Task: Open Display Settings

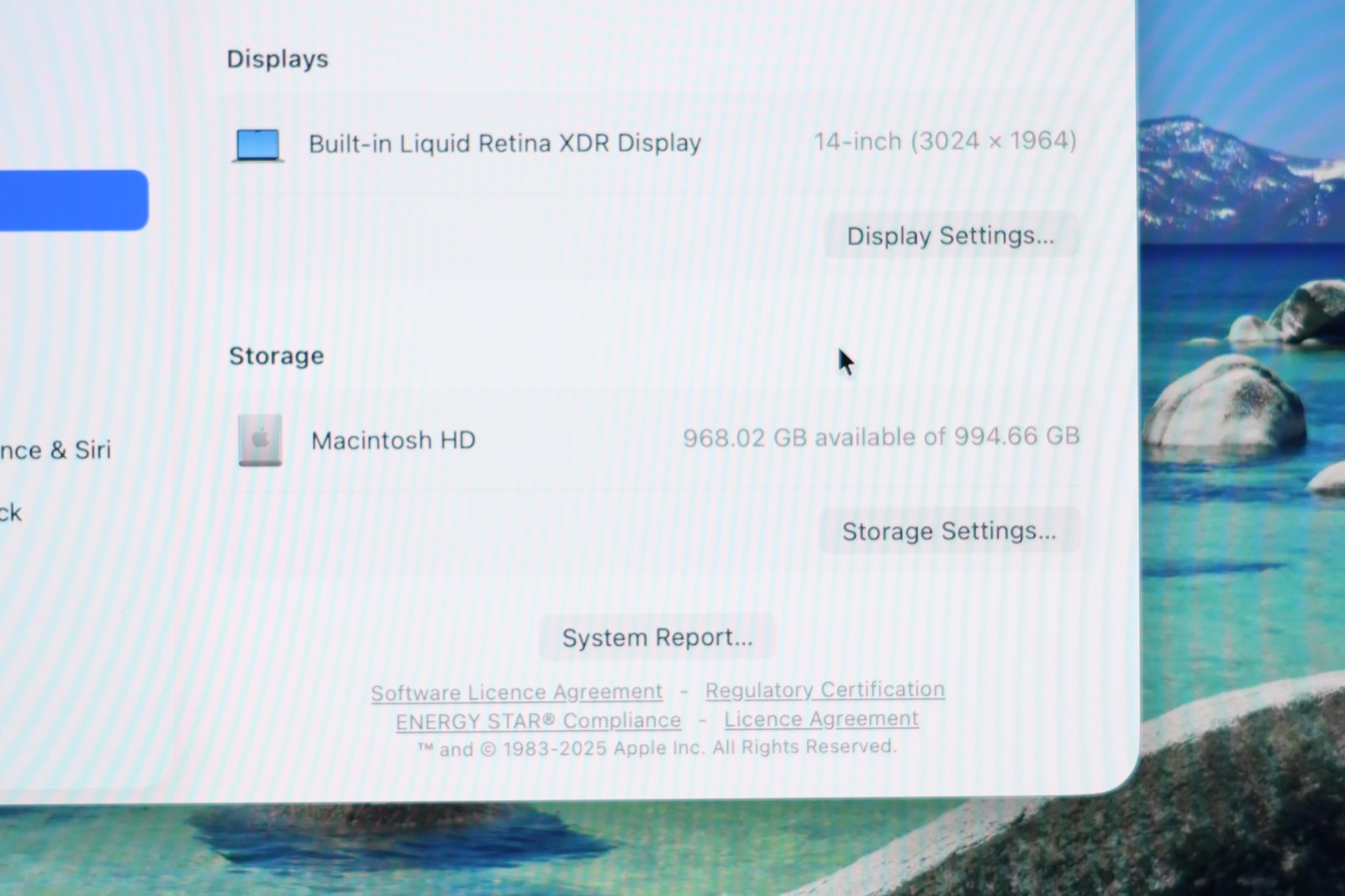Action: click(x=950, y=236)
